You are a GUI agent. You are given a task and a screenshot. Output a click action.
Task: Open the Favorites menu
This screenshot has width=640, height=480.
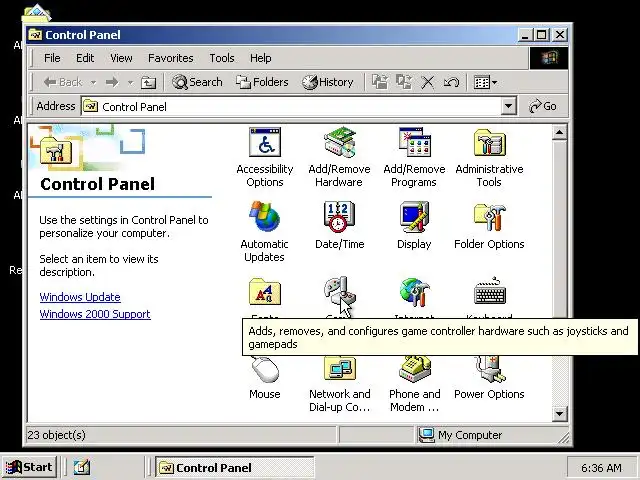click(x=171, y=58)
